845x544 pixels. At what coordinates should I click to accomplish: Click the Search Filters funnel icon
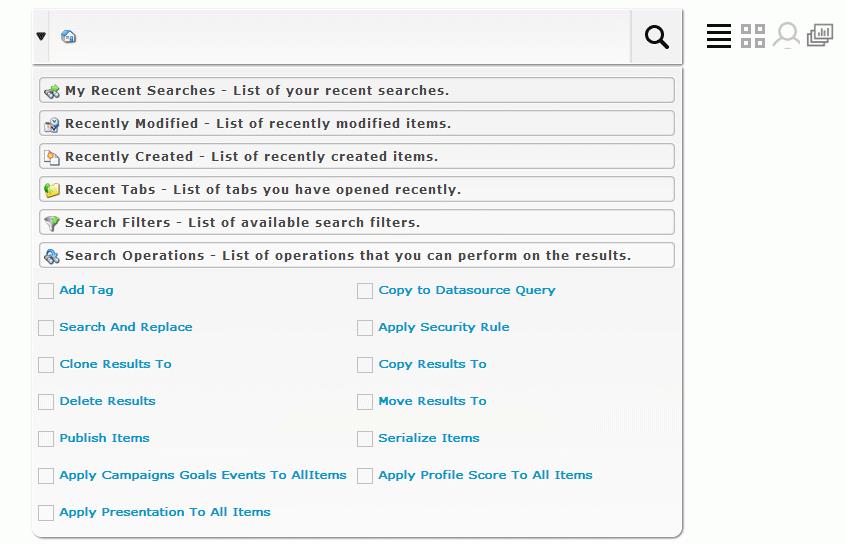[x=52, y=223]
